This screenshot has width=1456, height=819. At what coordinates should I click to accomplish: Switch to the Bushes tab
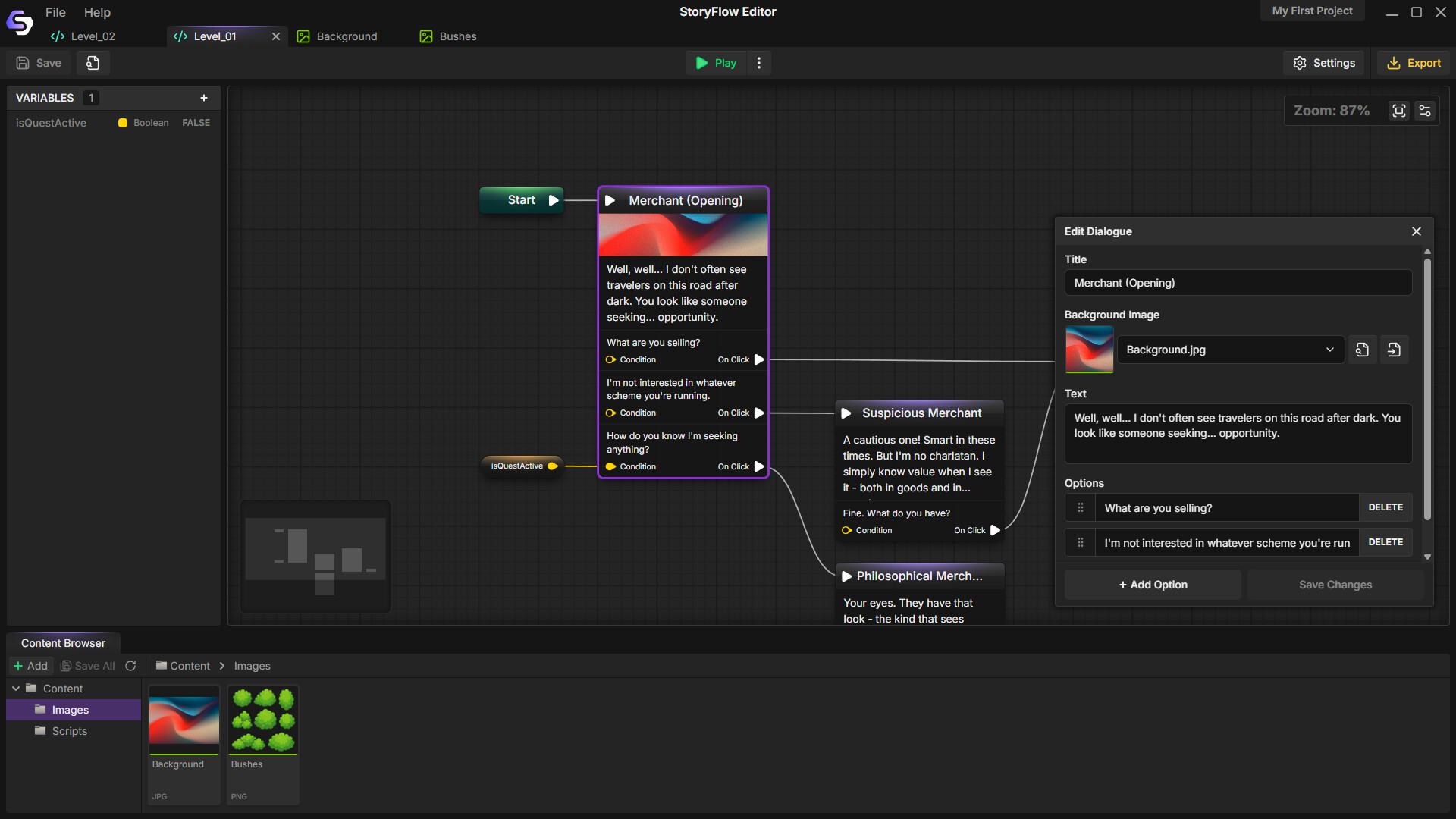(x=449, y=36)
